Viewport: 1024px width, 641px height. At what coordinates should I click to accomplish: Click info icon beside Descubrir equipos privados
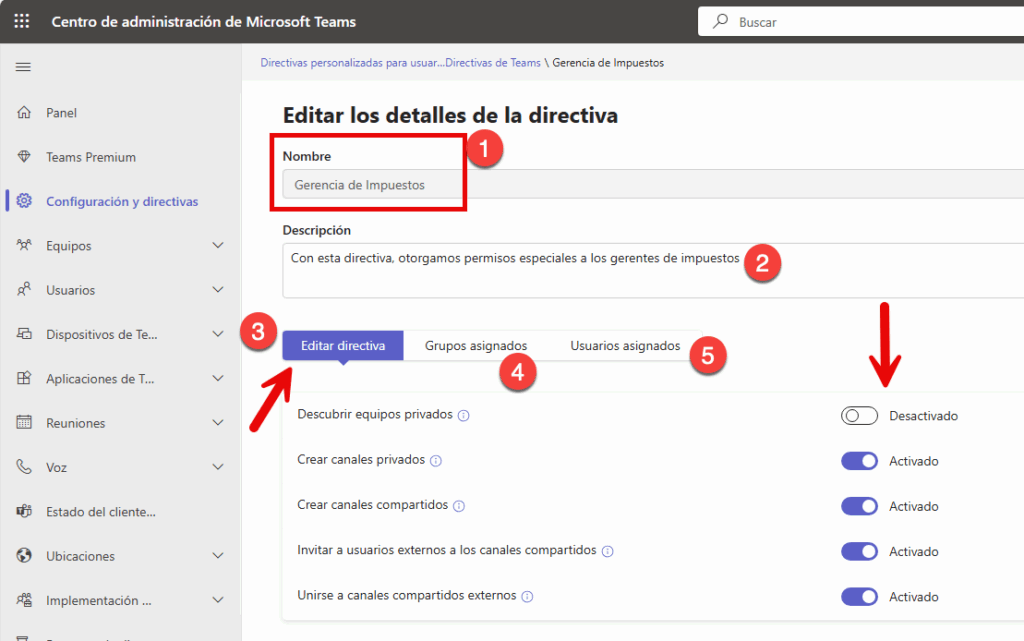coord(464,415)
